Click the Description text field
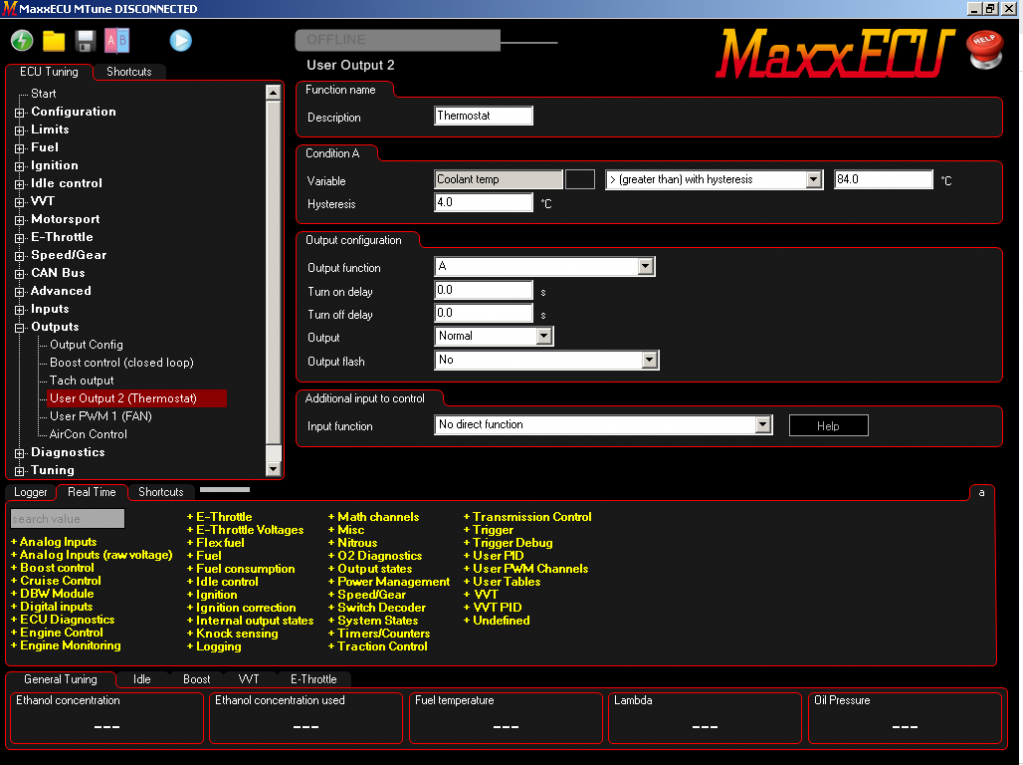 [x=483, y=115]
